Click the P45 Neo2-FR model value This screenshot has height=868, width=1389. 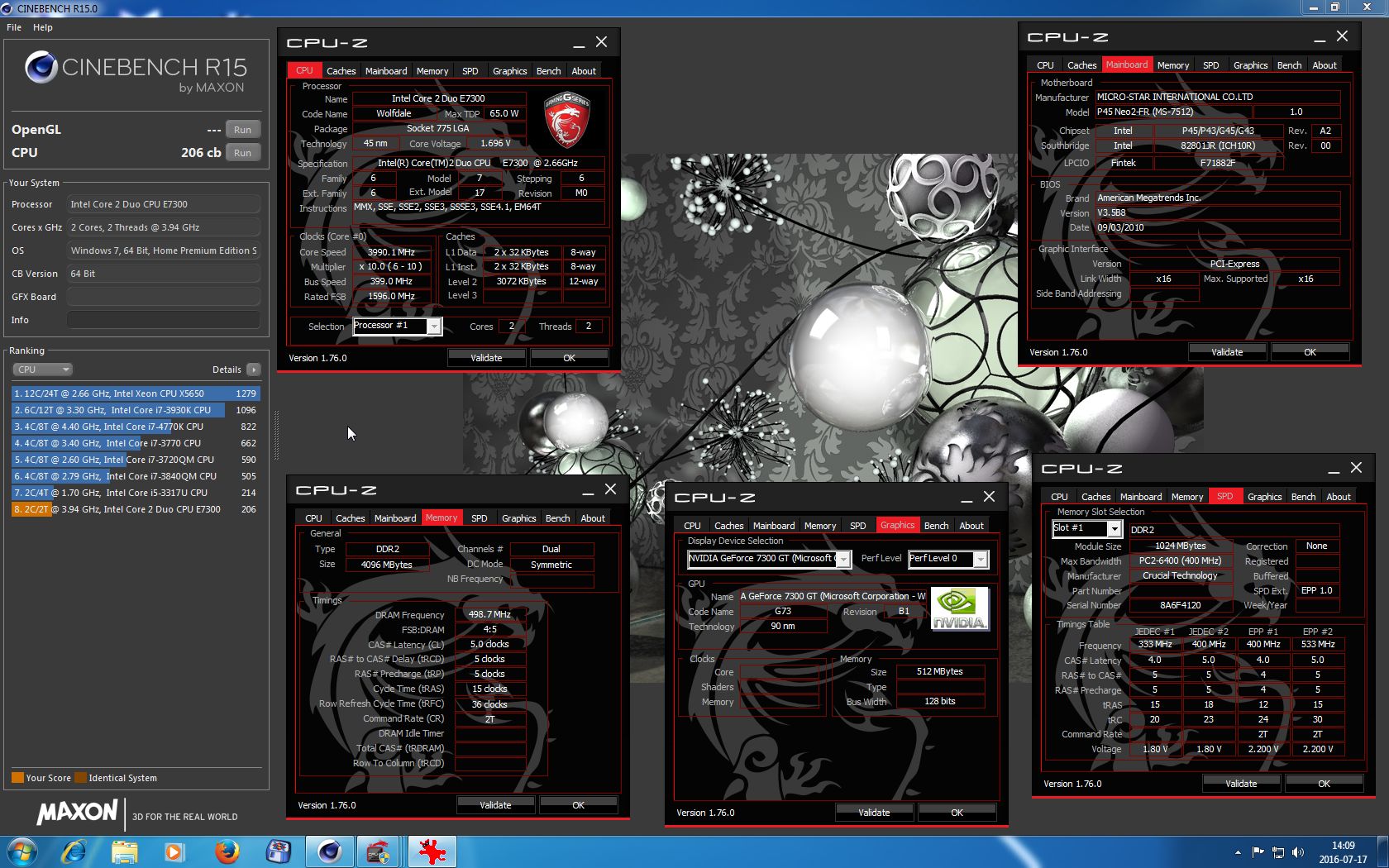pyautogui.click(x=1173, y=112)
